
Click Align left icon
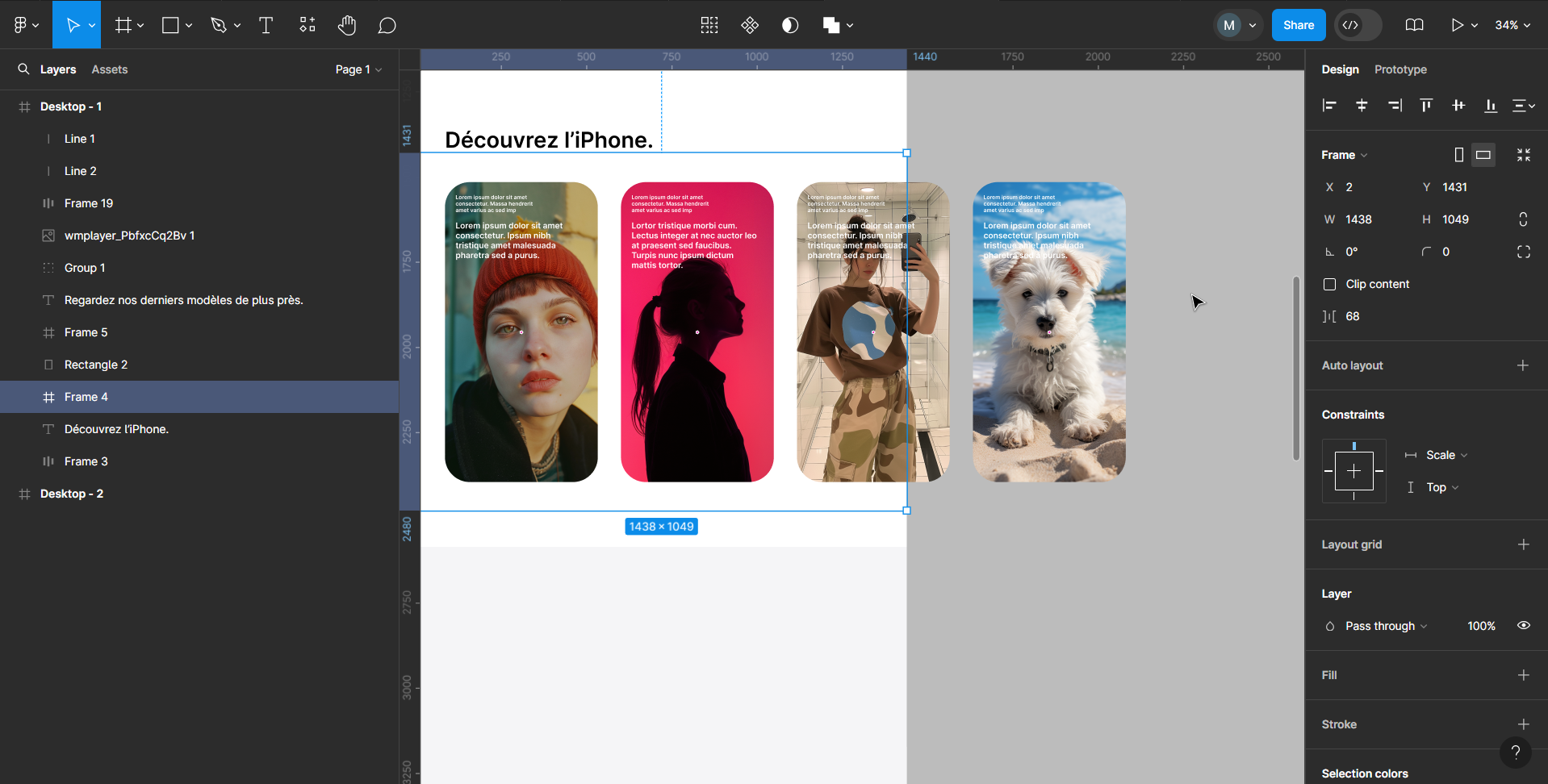pos(1329,106)
